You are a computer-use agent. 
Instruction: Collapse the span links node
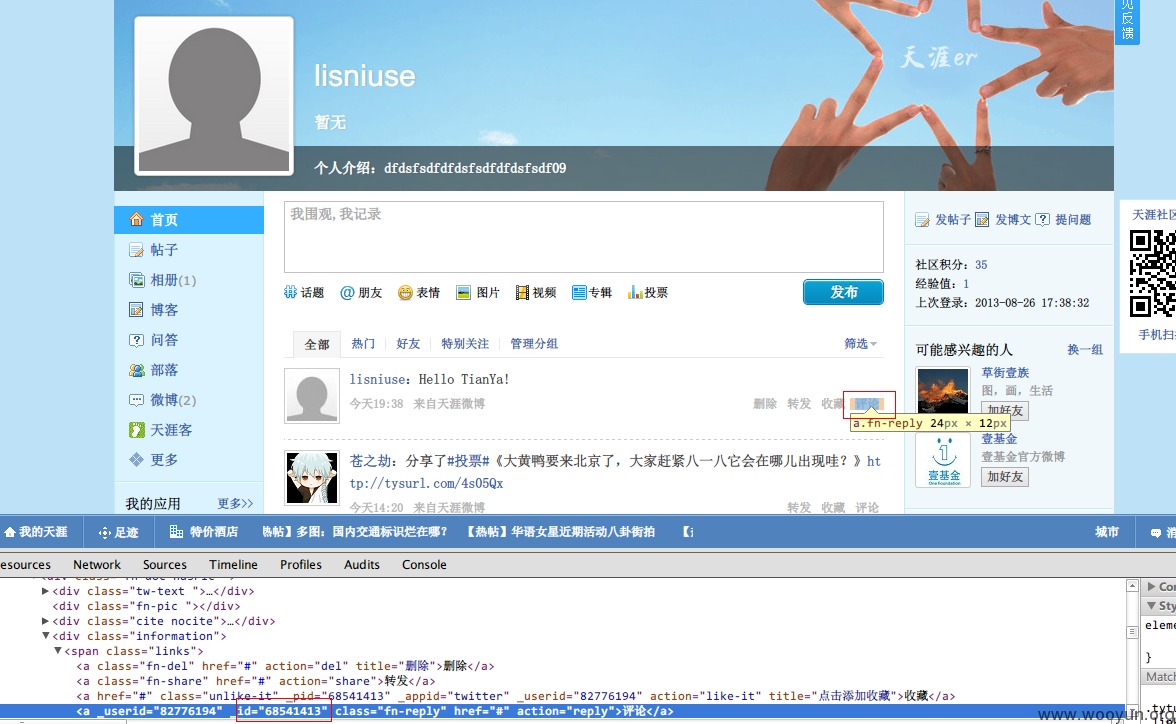(58, 651)
